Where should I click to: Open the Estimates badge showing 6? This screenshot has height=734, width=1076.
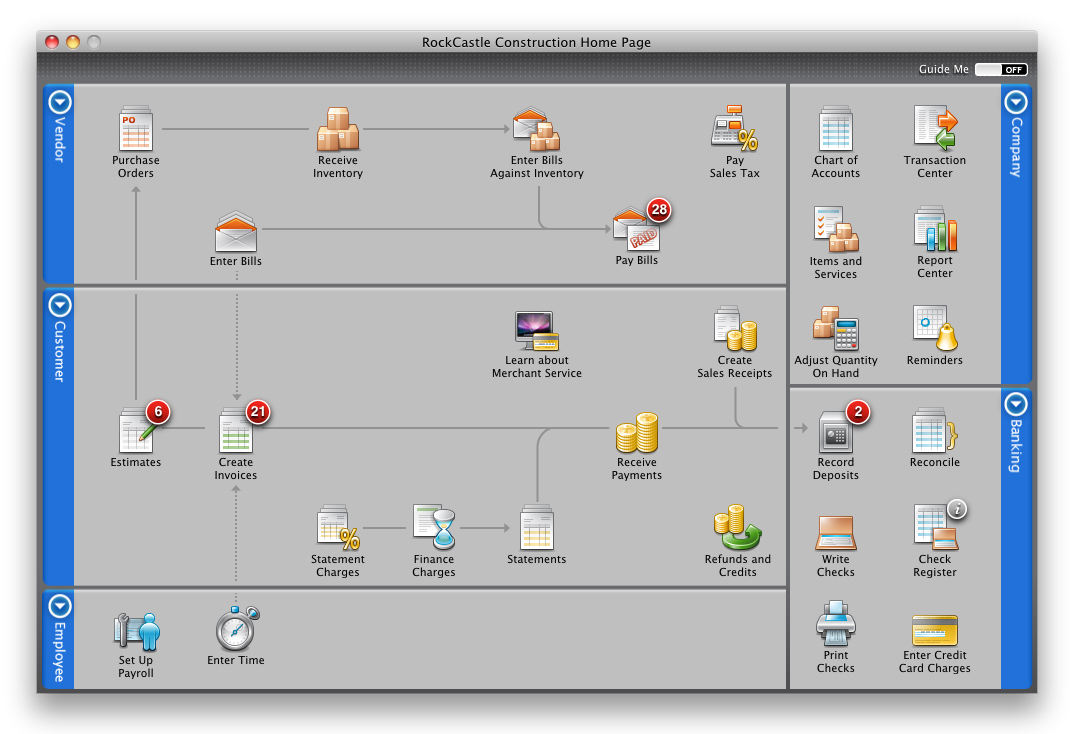point(158,412)
